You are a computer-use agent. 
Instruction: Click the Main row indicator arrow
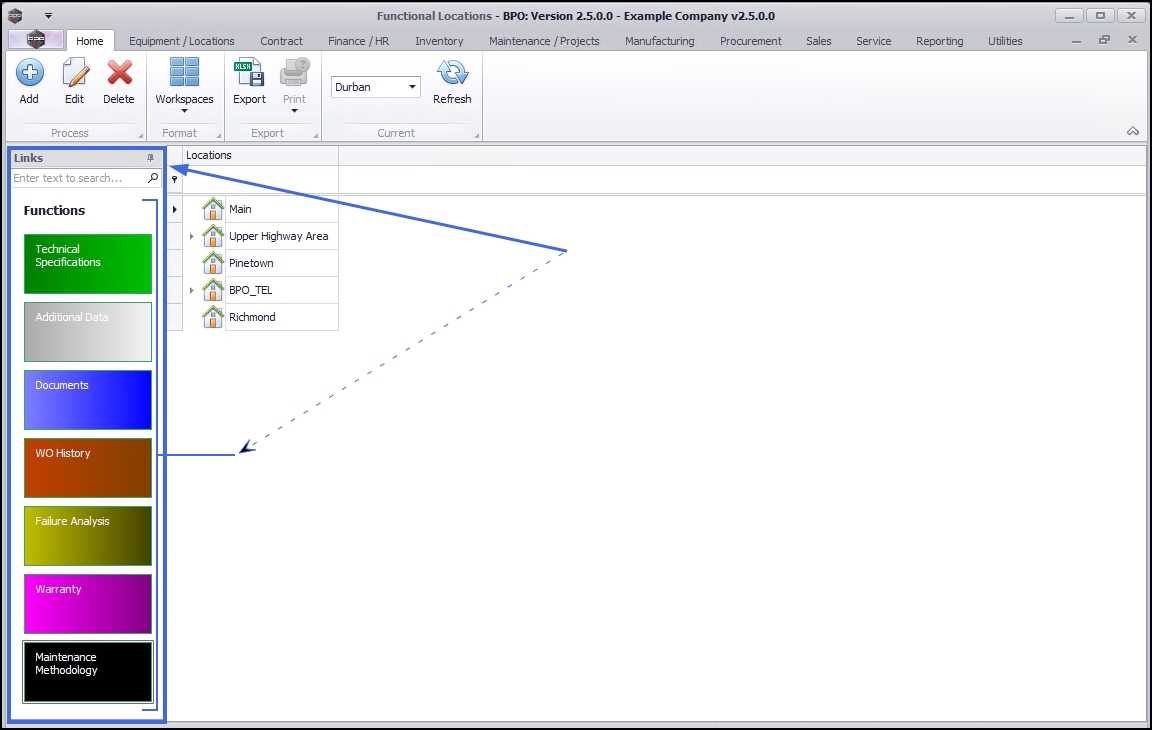175,209
